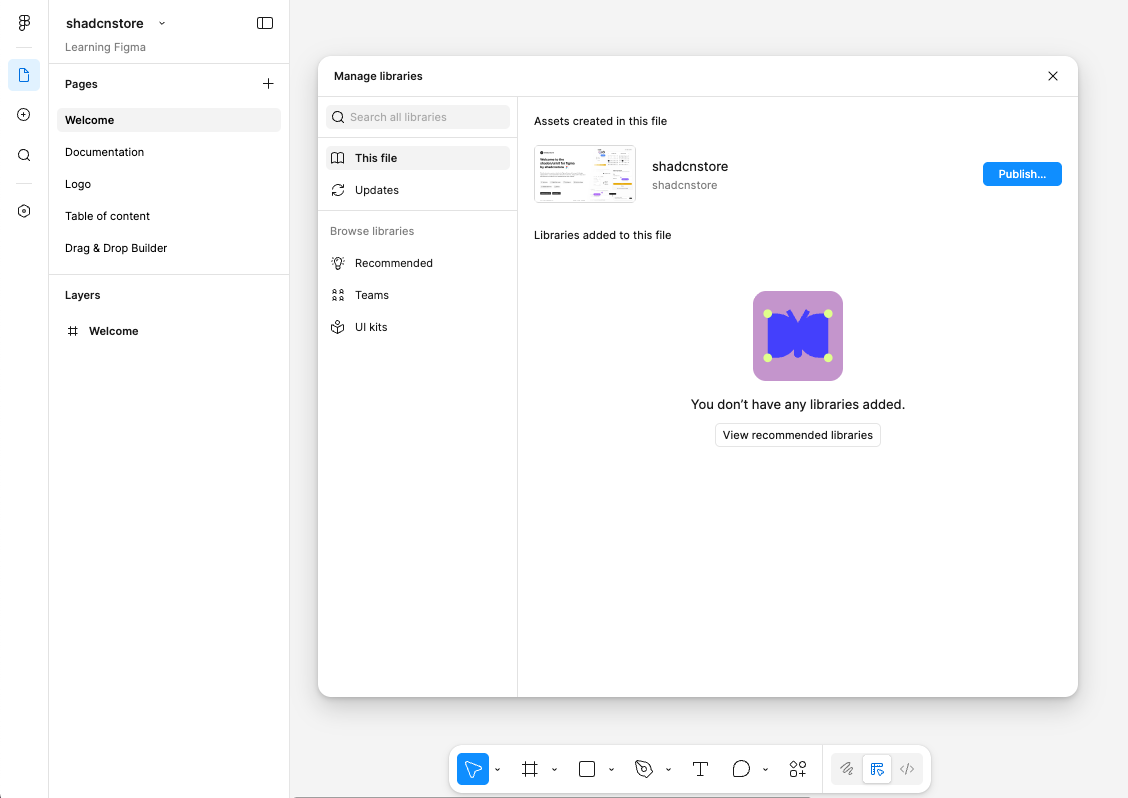This screenshot has height=798, width=1128.
Task: Toggle the sidebar collapse icon
Action: (x=265, y=23)
